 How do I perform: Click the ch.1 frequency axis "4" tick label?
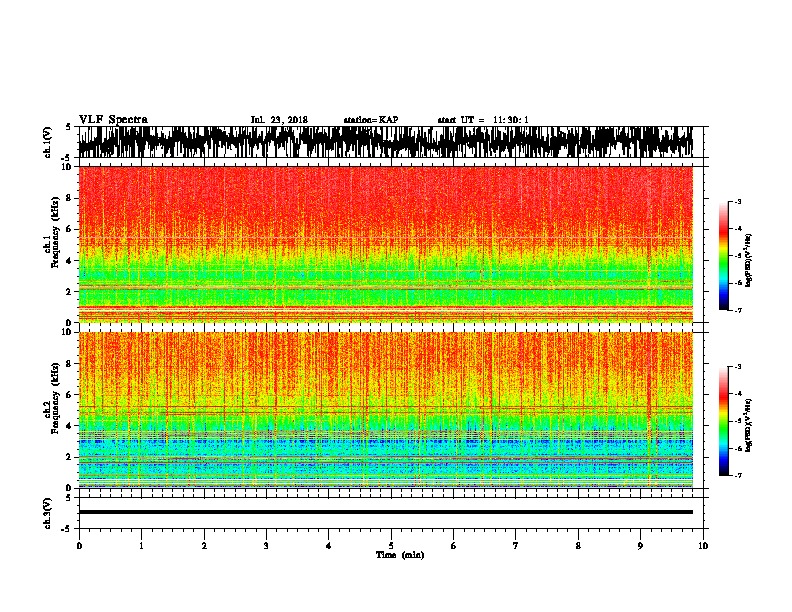pyautogui.click(x=70, y=261)
